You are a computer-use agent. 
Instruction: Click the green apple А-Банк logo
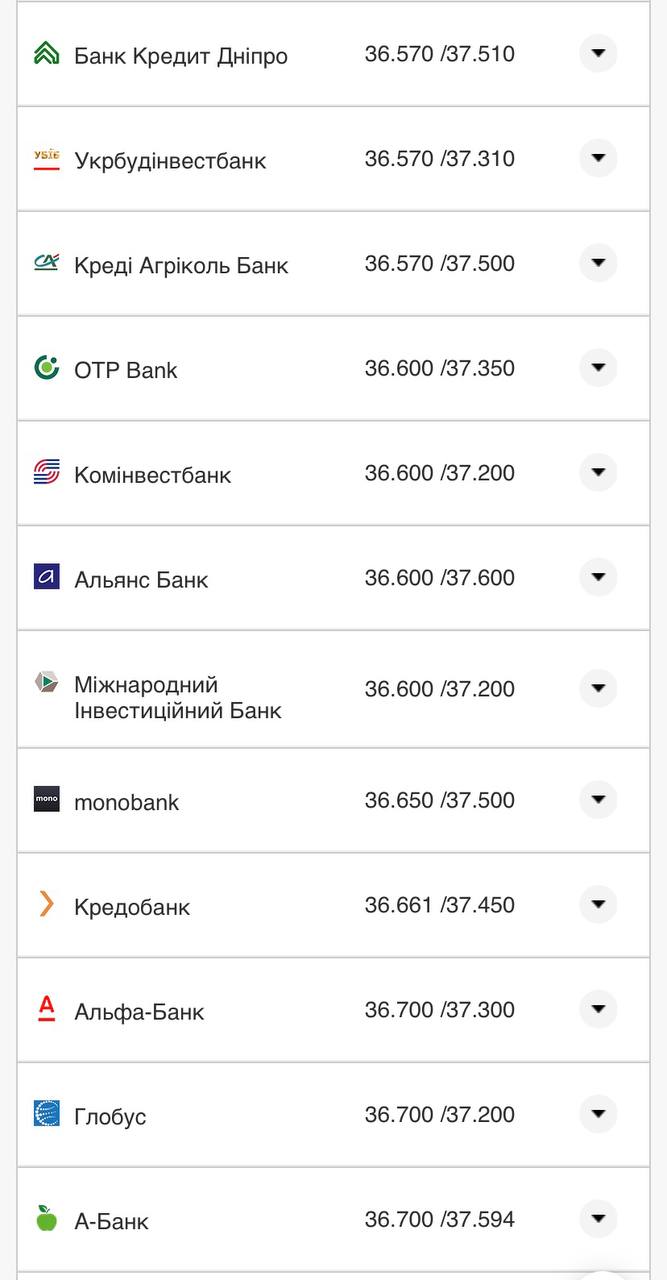click(47, 1220)
